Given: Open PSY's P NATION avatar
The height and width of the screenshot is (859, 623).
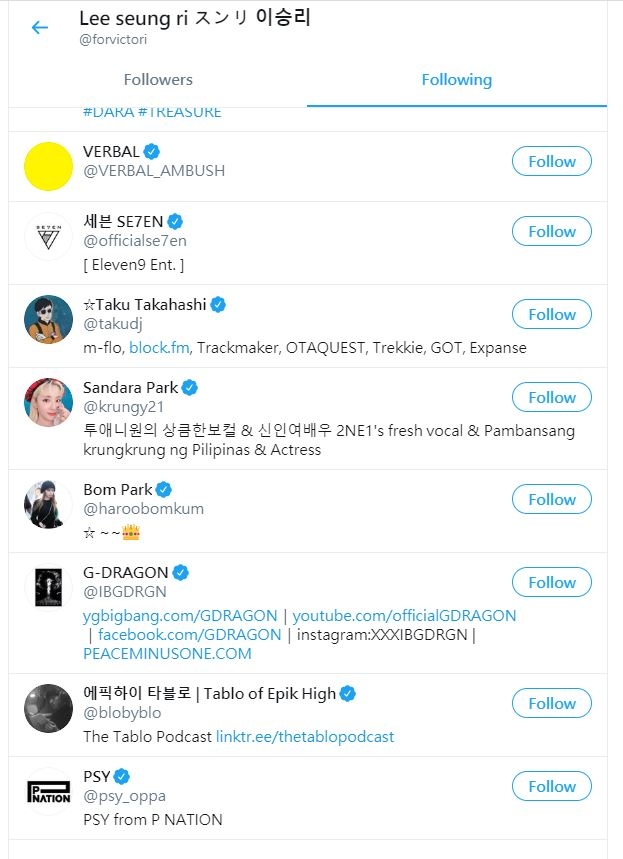Looking at the screenshot, I should pos(48,791).
